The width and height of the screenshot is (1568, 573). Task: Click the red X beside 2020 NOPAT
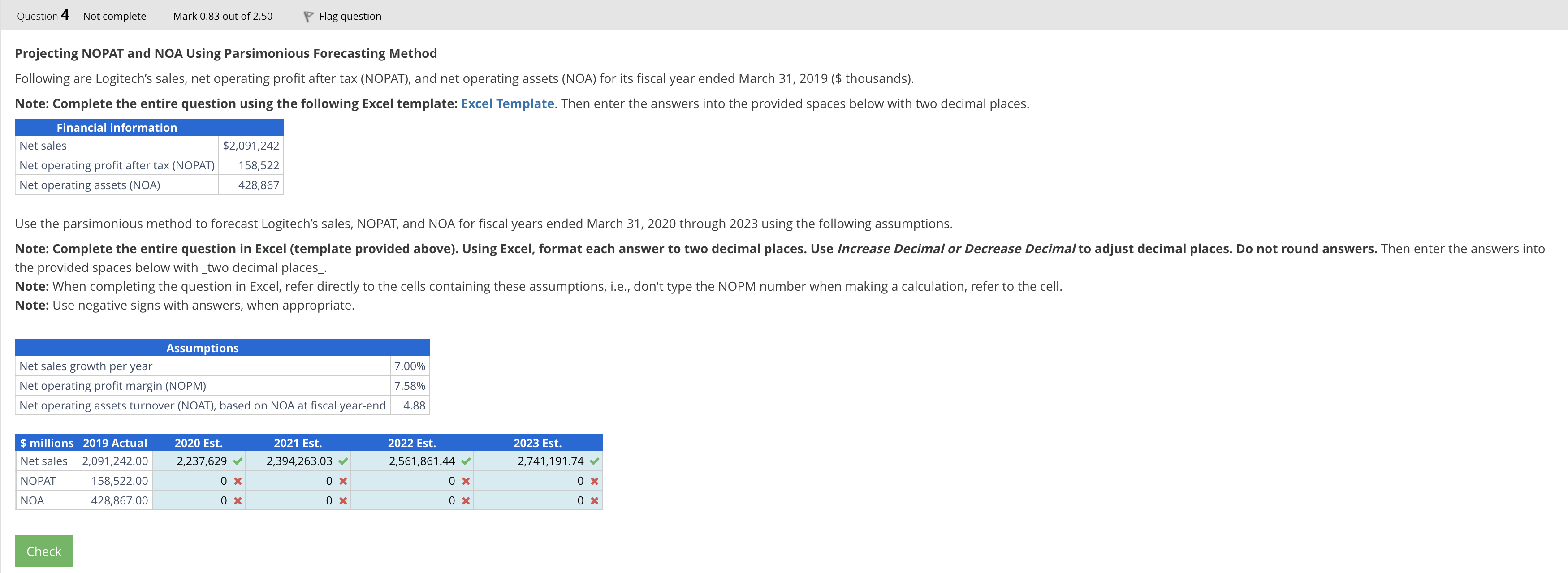[x=238, y=481]
